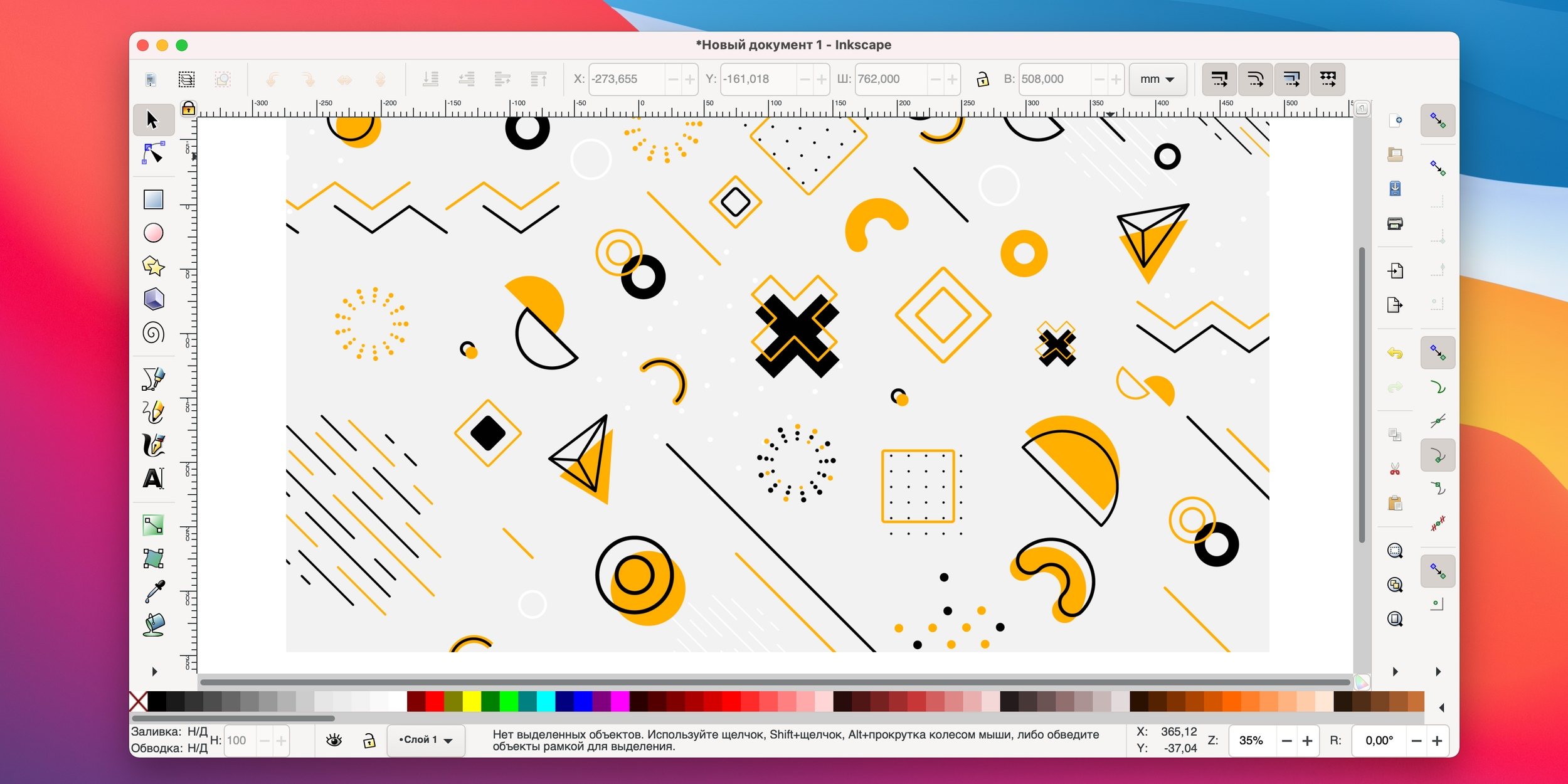Zoom to fit the selection
1568x784 pixels.
(x=1395, y=551)
